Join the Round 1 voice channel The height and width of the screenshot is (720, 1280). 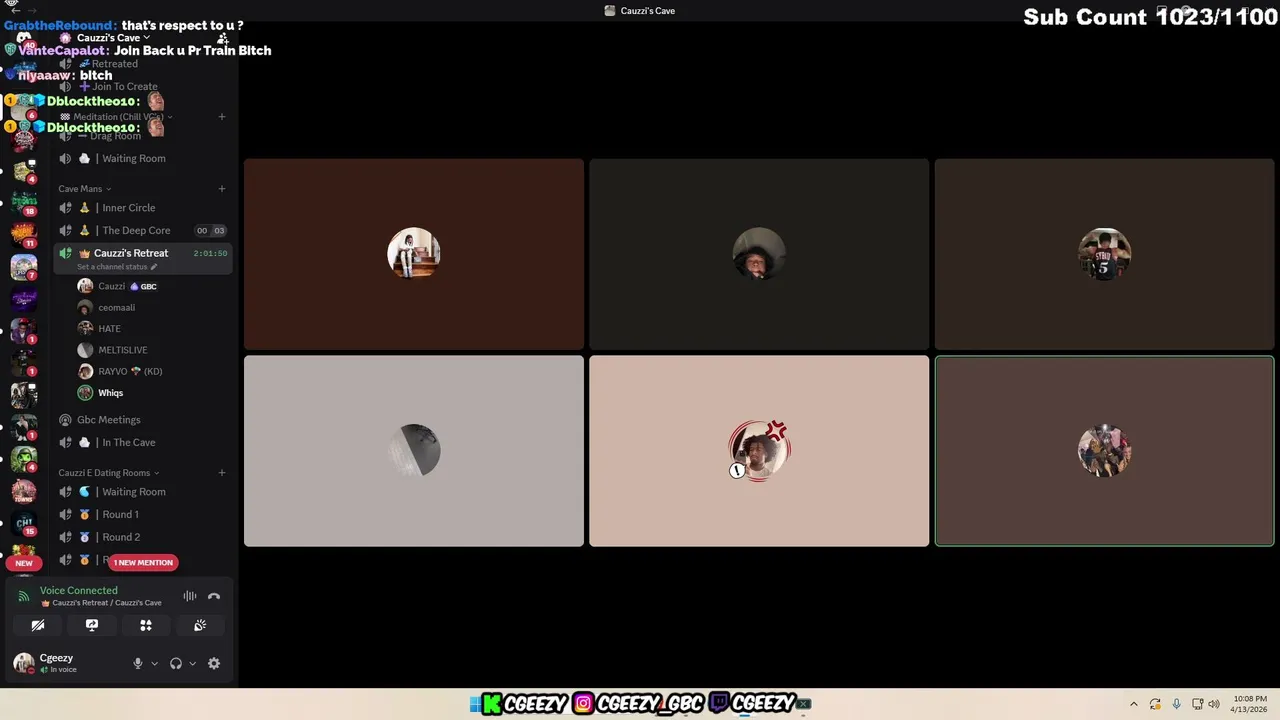coord(143,515)
